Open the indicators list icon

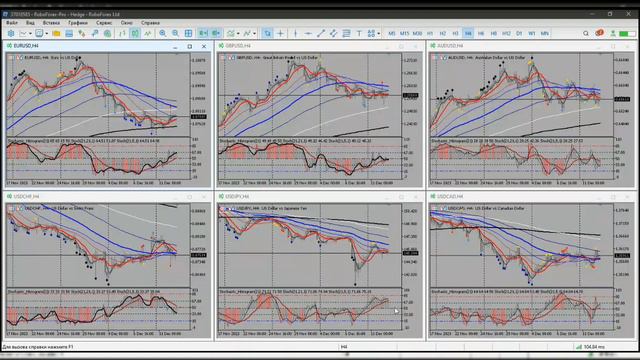click(x=231, y=33)
